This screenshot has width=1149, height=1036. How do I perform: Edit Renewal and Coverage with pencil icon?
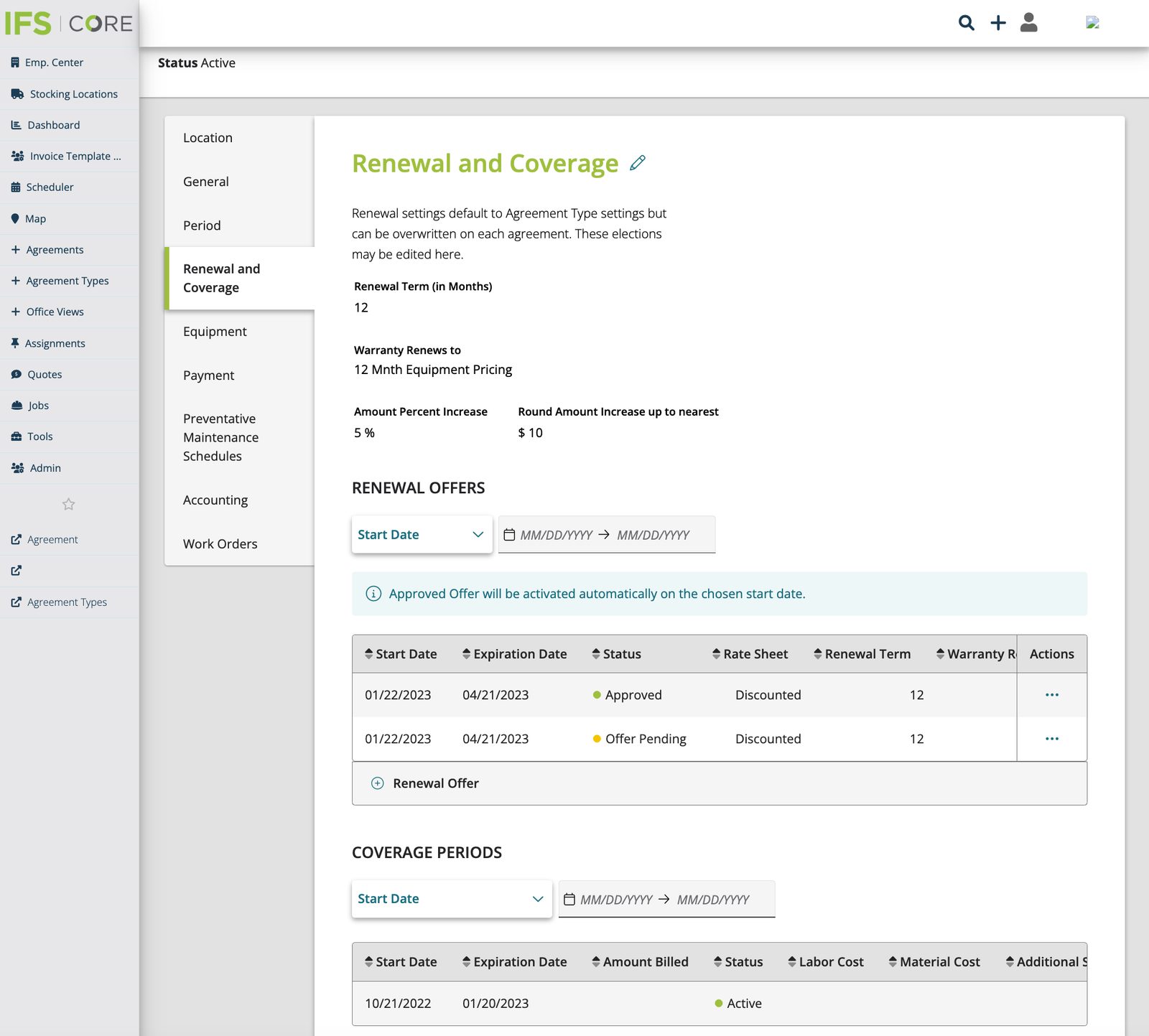[x=638, y=163]
